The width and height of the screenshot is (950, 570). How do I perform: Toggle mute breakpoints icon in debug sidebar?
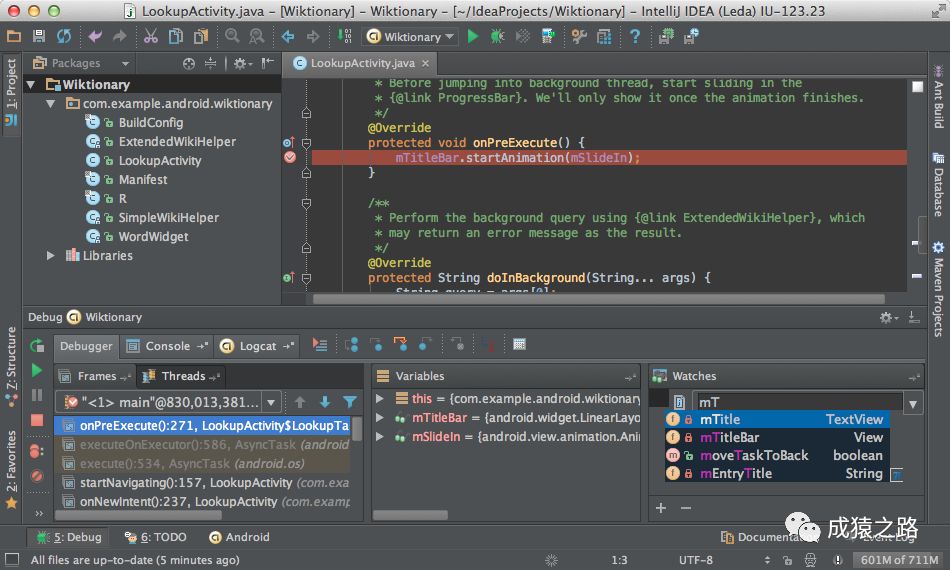[x=36, y=476]
